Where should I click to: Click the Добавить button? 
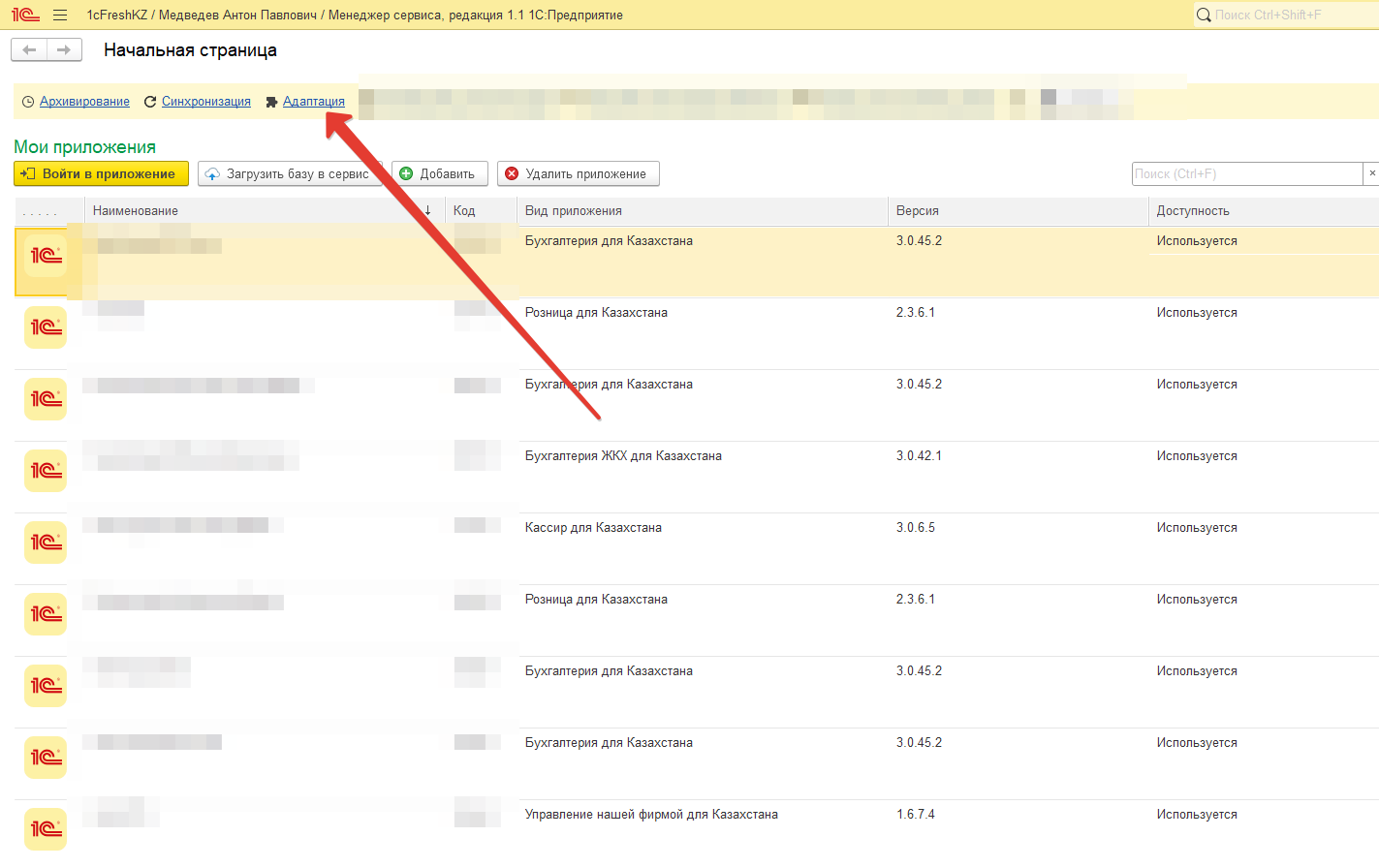439,174
